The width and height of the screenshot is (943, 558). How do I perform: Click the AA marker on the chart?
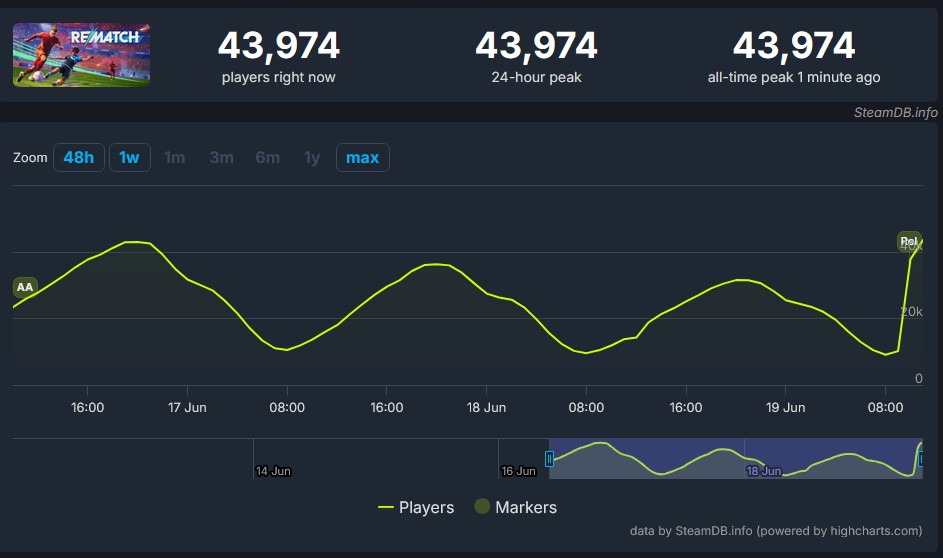pyautogui.click(x=25, y=287)
